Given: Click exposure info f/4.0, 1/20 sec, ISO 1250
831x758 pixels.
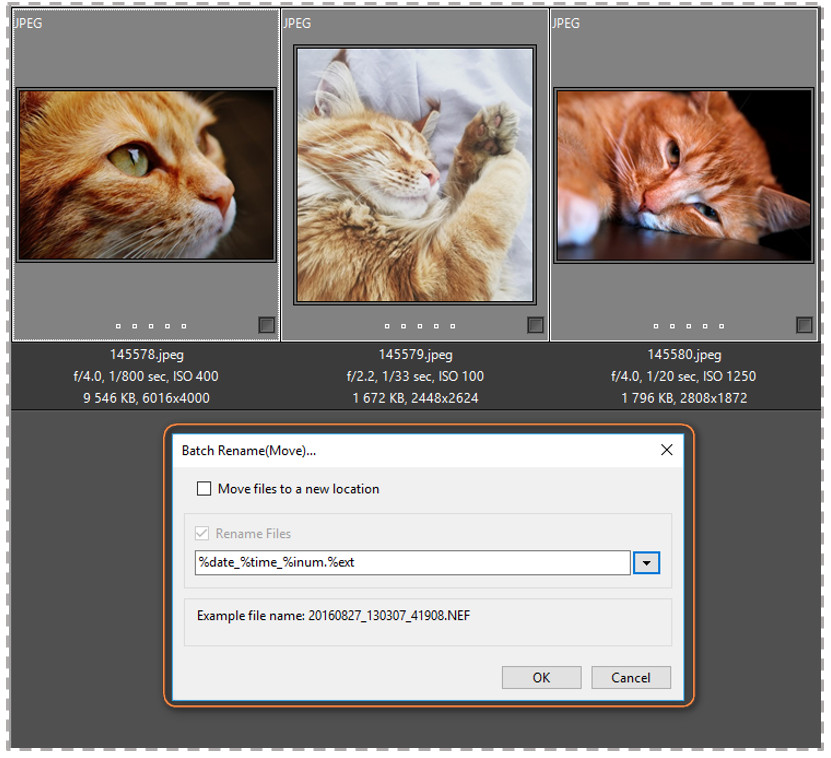Looking at the screenshot, I should point(684,376).
